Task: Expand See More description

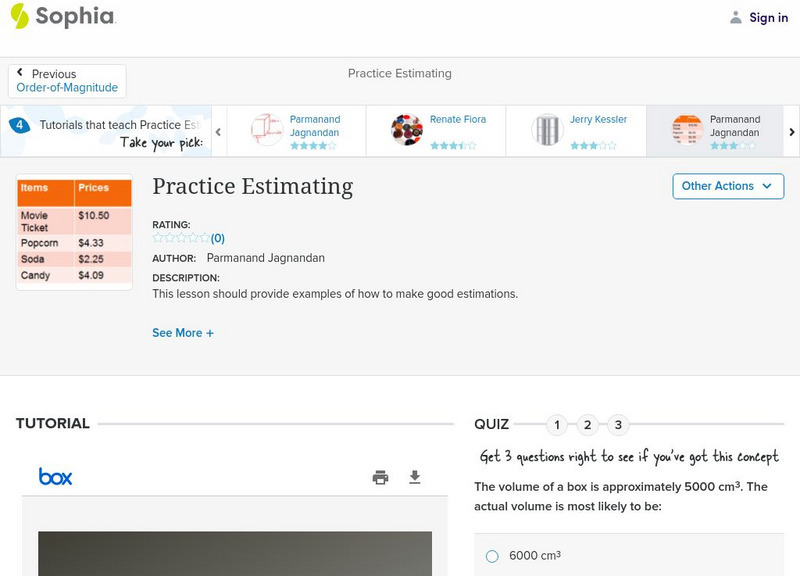Action: [x=182, y=333]
